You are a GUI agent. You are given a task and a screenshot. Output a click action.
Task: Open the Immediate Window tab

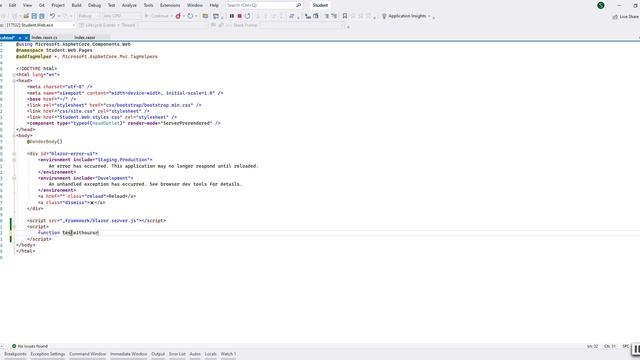click(x=129, y=354)
